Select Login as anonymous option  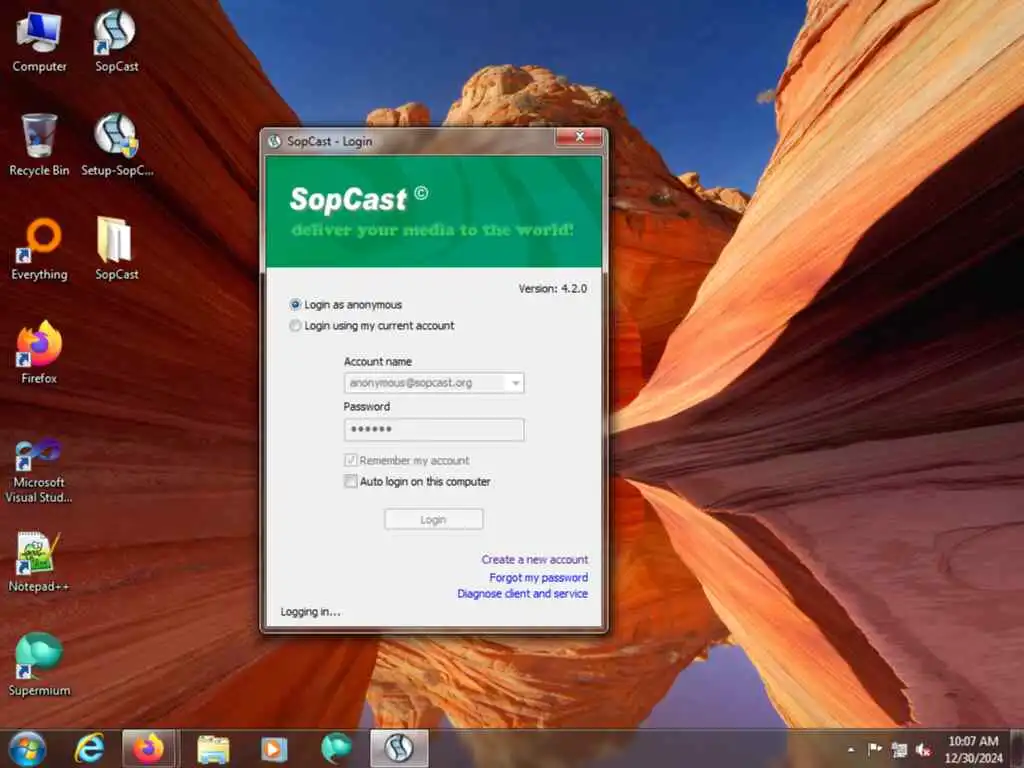coord(346,305)
